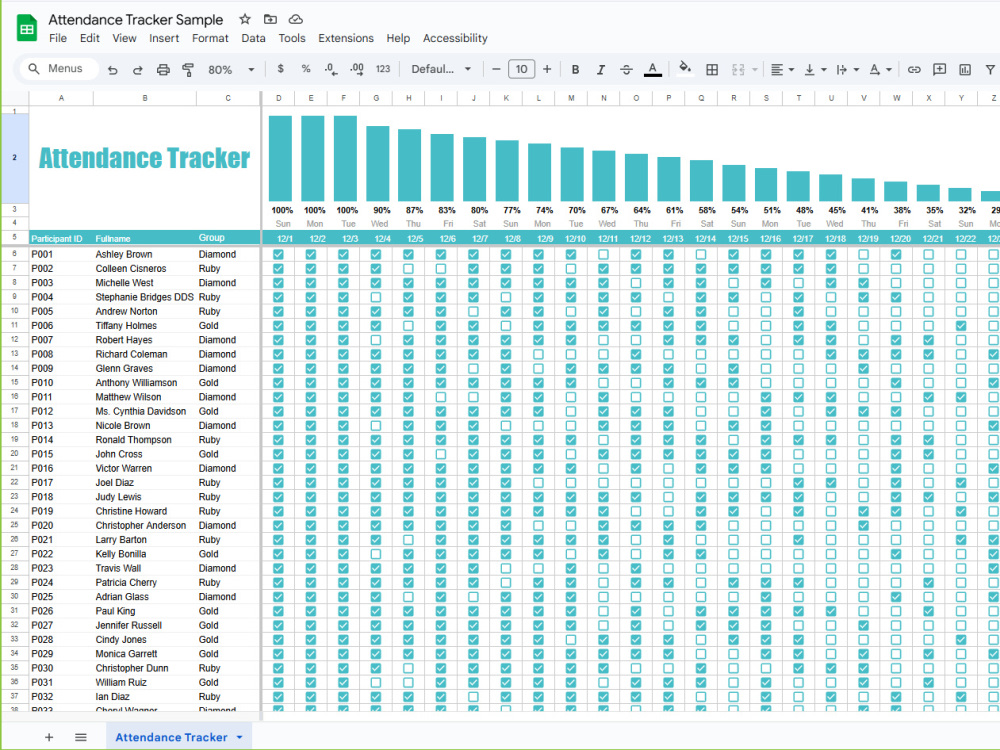The height and width of the screenshot is (750, 1000).
Task: Increase font size with plus button
Action: tap(547, 69)
